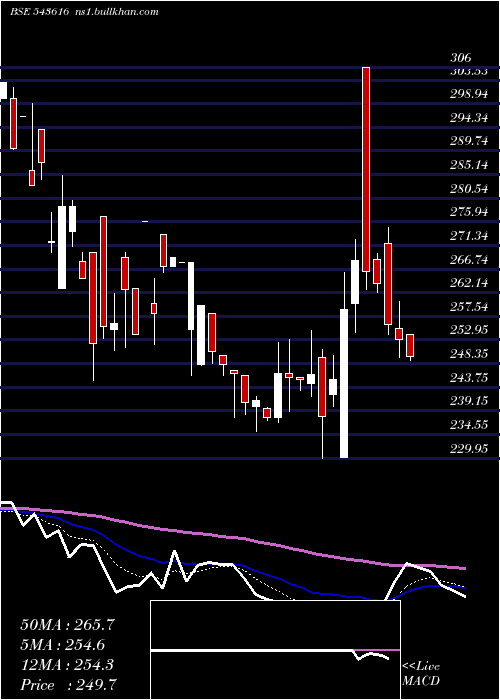Screen dimensions: 500x700
Task: Click the 306 price axis label
Action: click(460, 58)
